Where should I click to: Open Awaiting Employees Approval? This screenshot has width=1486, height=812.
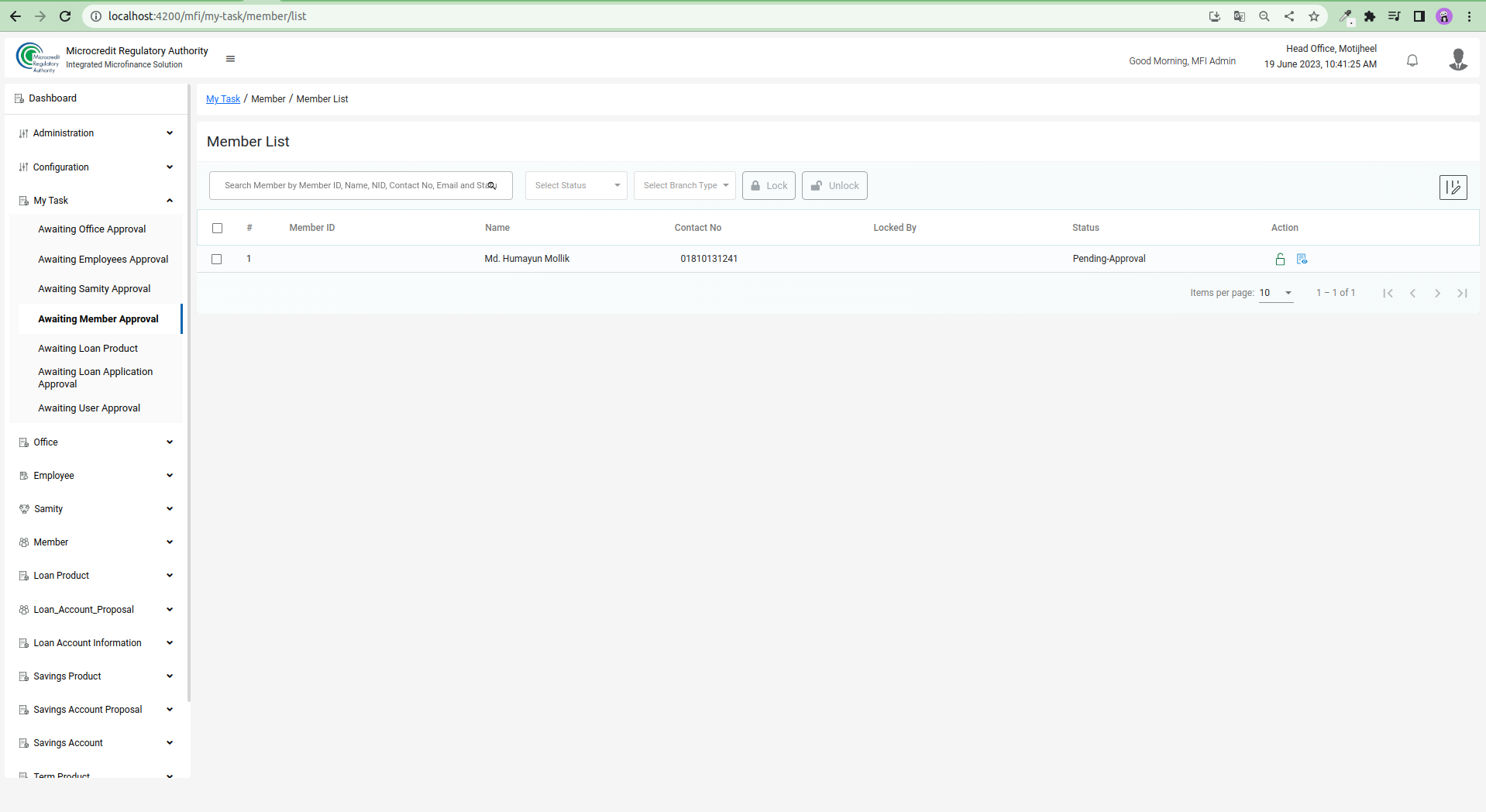103,260
